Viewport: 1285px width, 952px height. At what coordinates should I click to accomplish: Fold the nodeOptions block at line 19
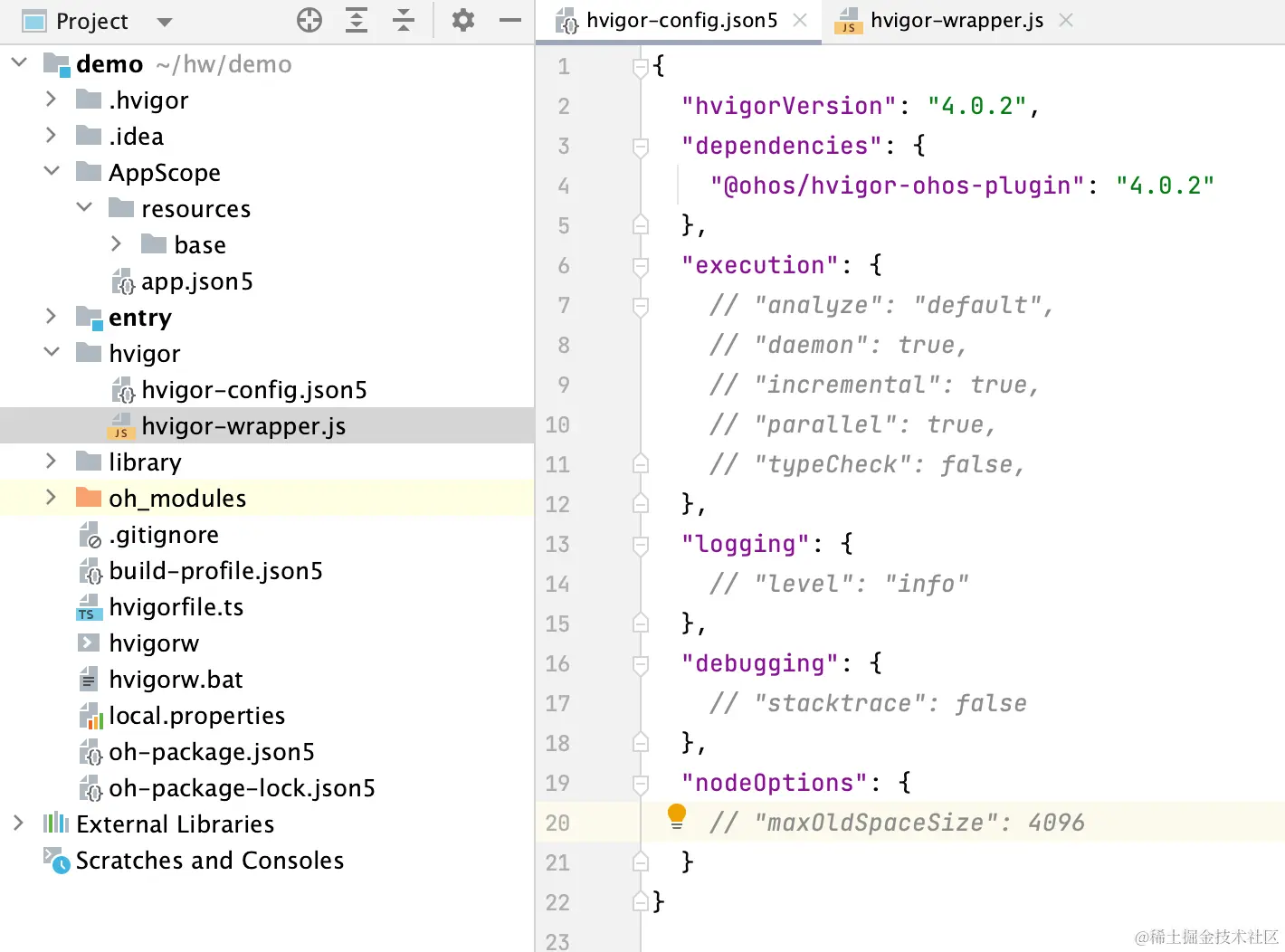click(x=641, y=784)
